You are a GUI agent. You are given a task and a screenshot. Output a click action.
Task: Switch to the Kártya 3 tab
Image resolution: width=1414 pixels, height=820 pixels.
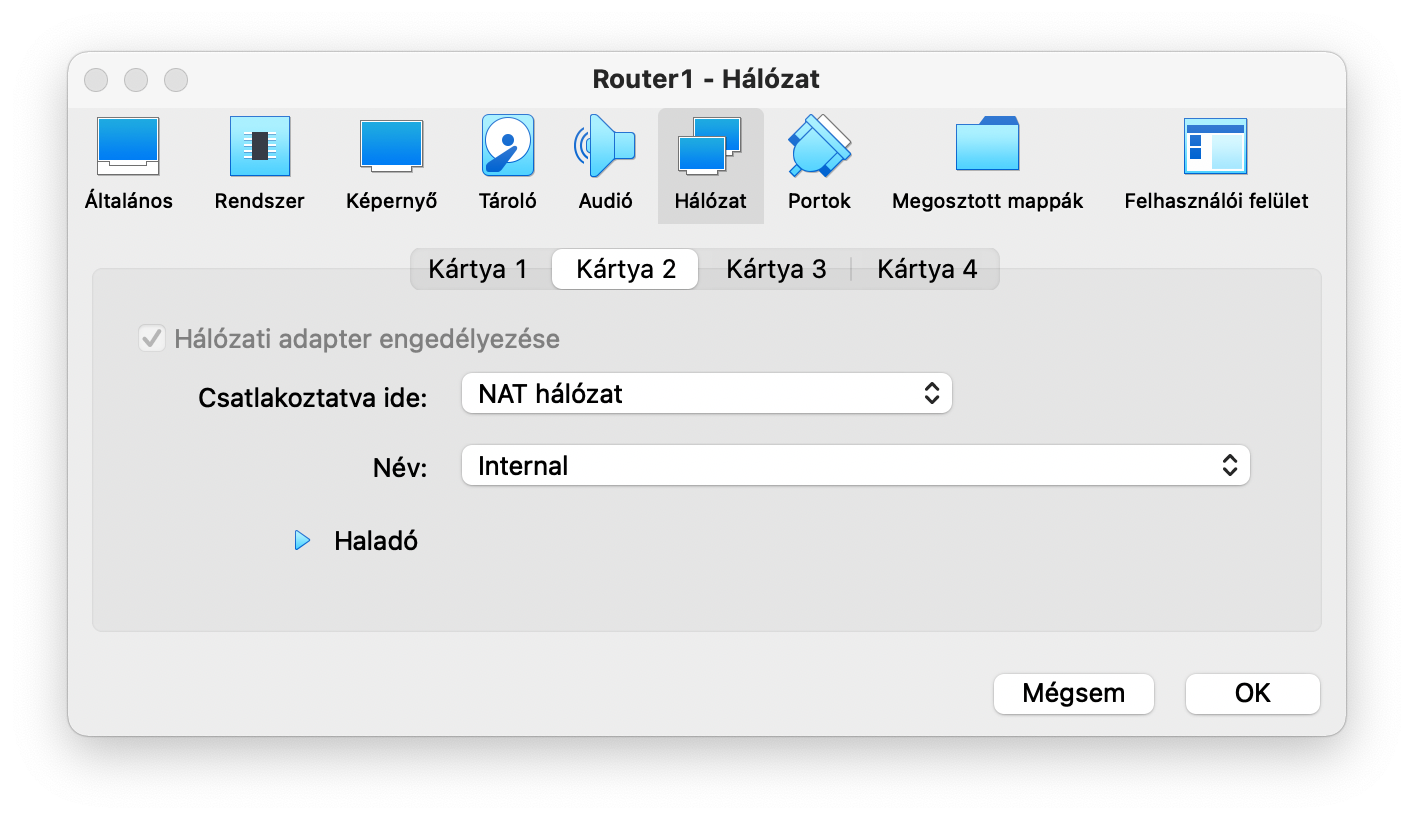pyautogui.click(x=776, y=269)
